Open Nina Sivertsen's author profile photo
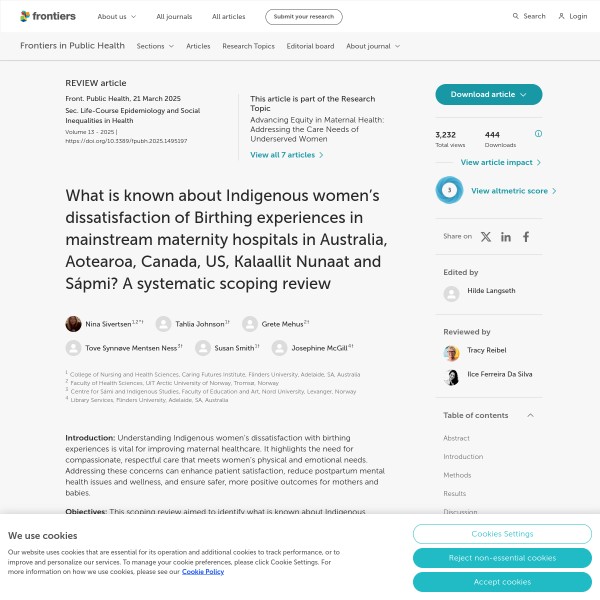The height and width of the screenshot is (600, 600). pos(74,323)
